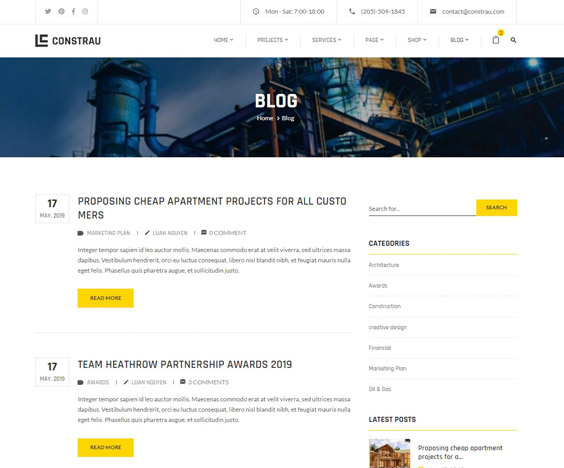This screenshot has height=468, width=564.
Task: Click tag icon before Awards category
Action: [81, 382]
